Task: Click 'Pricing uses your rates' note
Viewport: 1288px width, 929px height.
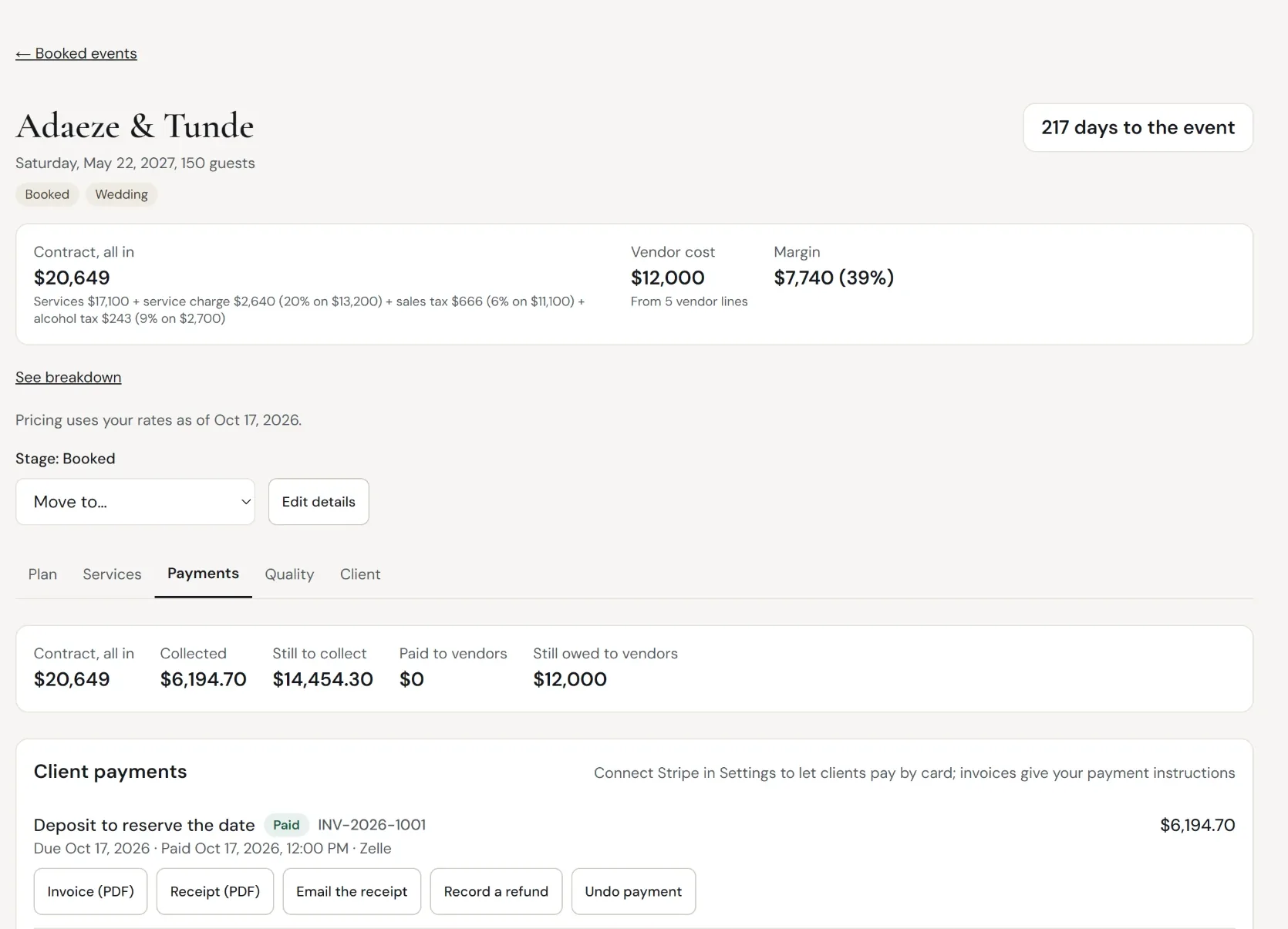Action: [158, 420]
